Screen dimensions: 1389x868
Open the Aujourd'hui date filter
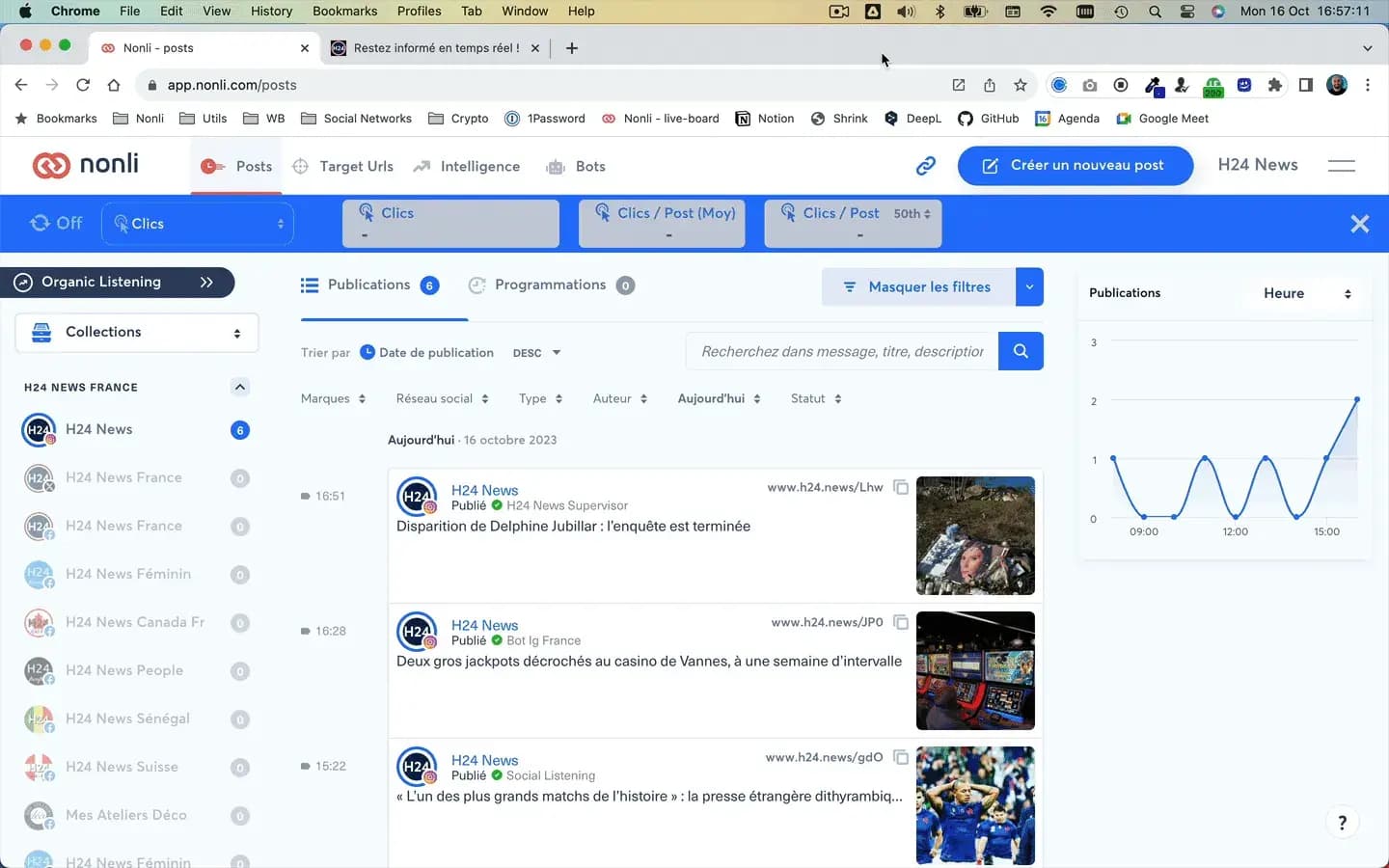[x=719, y=398]
